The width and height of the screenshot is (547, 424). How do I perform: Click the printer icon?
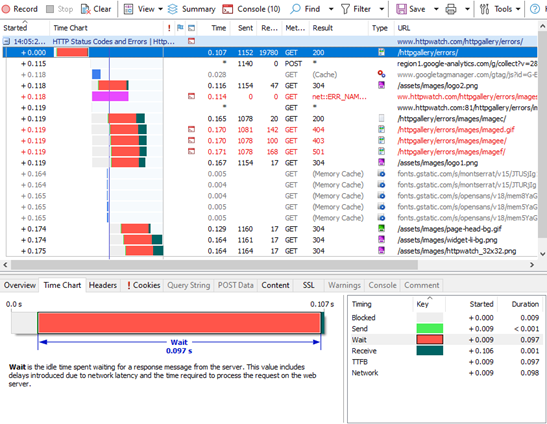tap(451, 9)
